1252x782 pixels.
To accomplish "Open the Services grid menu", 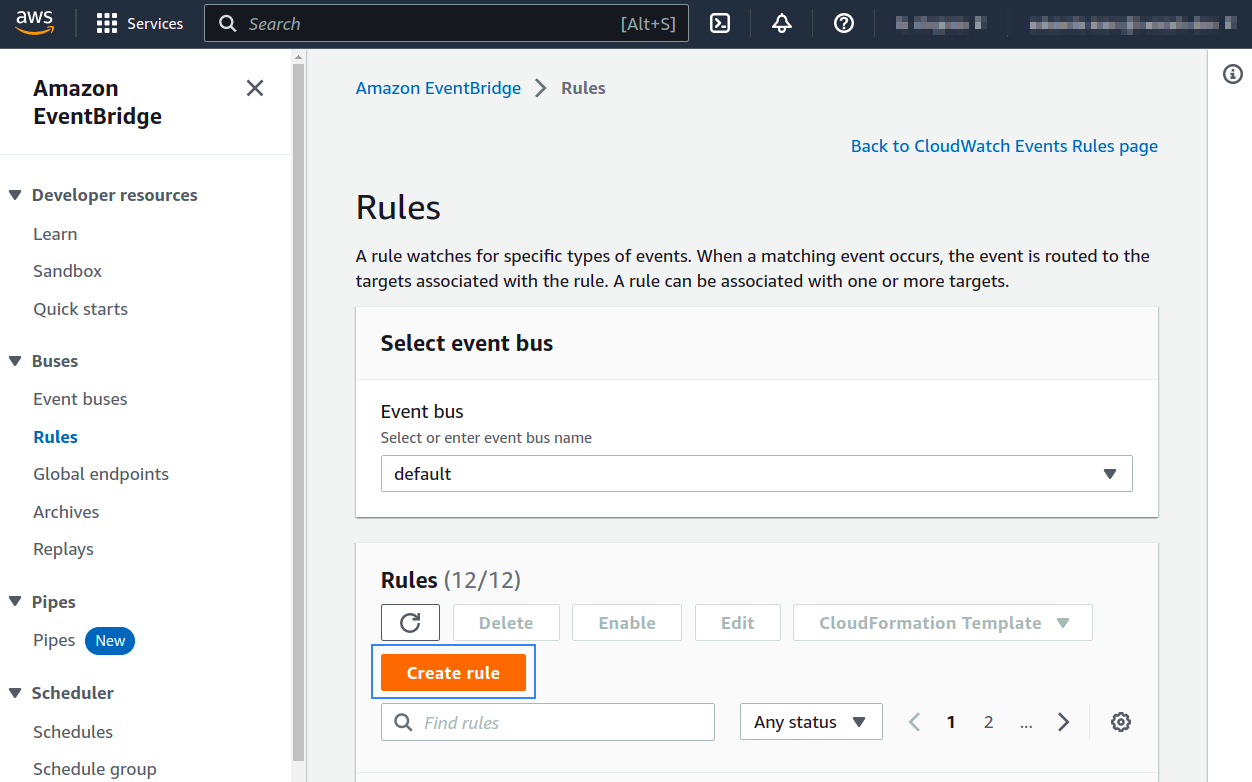I will [140, 24].
